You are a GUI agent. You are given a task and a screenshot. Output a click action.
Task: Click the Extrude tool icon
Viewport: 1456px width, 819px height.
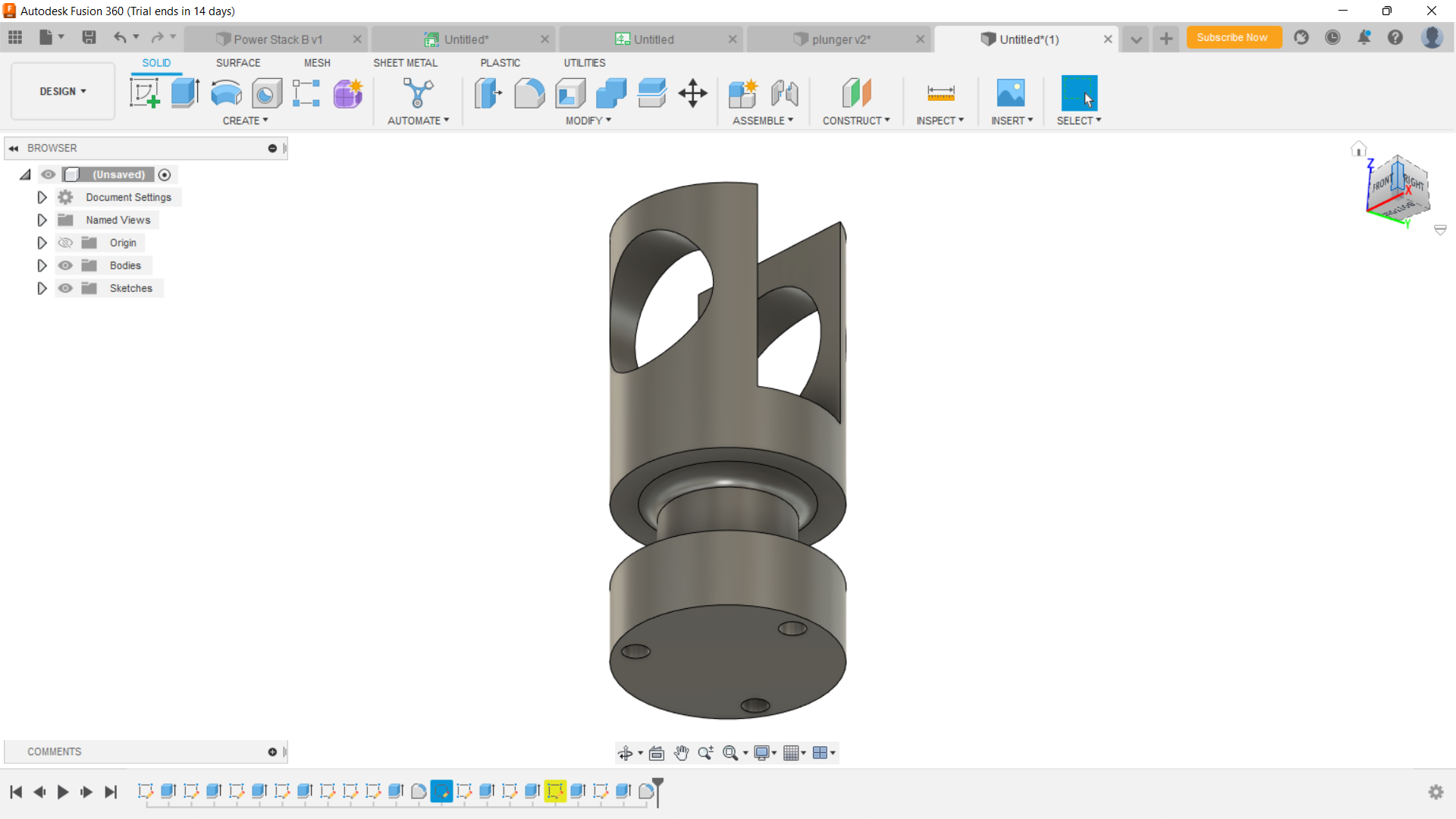pos(185,93)
